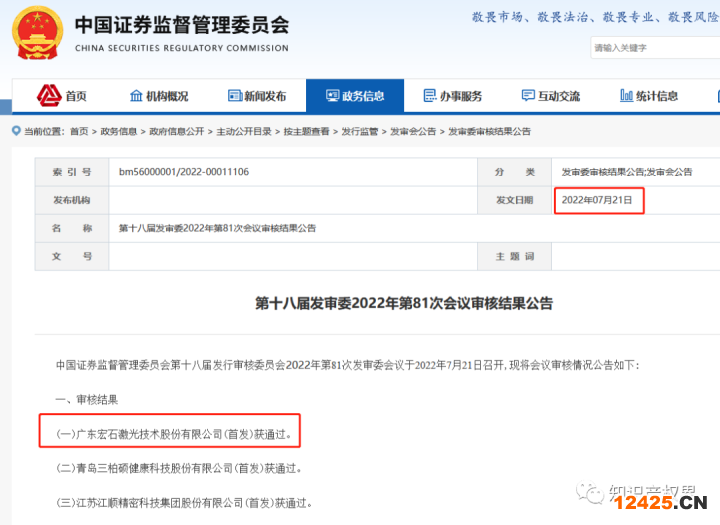Navigate to 主动公开目录 breadcrumb
Image resolution: width=720 pixels, height=525 pixels.
coord(243,132)
